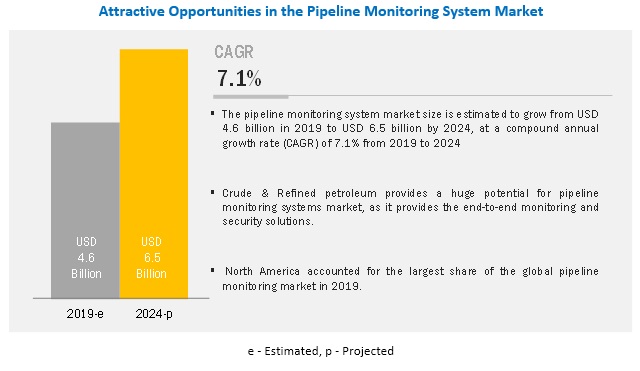Click the thin divider line right of CAGR underline
640x371 pixels.
tap(451, 96)
